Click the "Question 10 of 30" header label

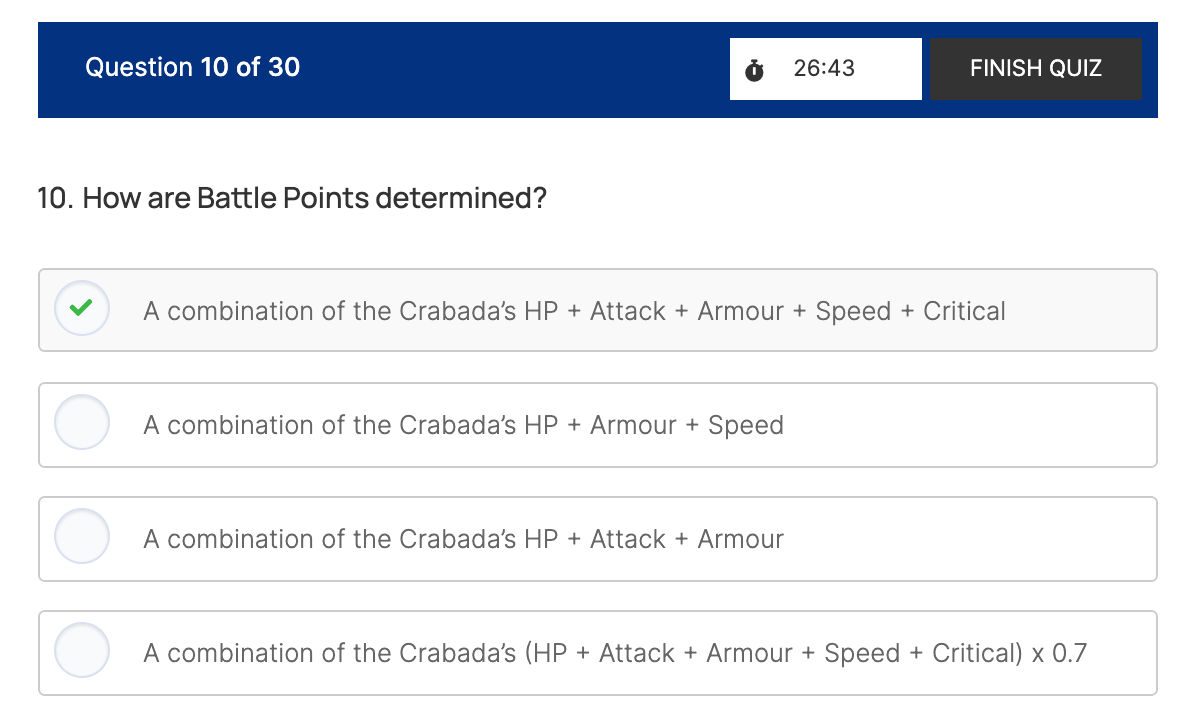[x=192, y=67]
